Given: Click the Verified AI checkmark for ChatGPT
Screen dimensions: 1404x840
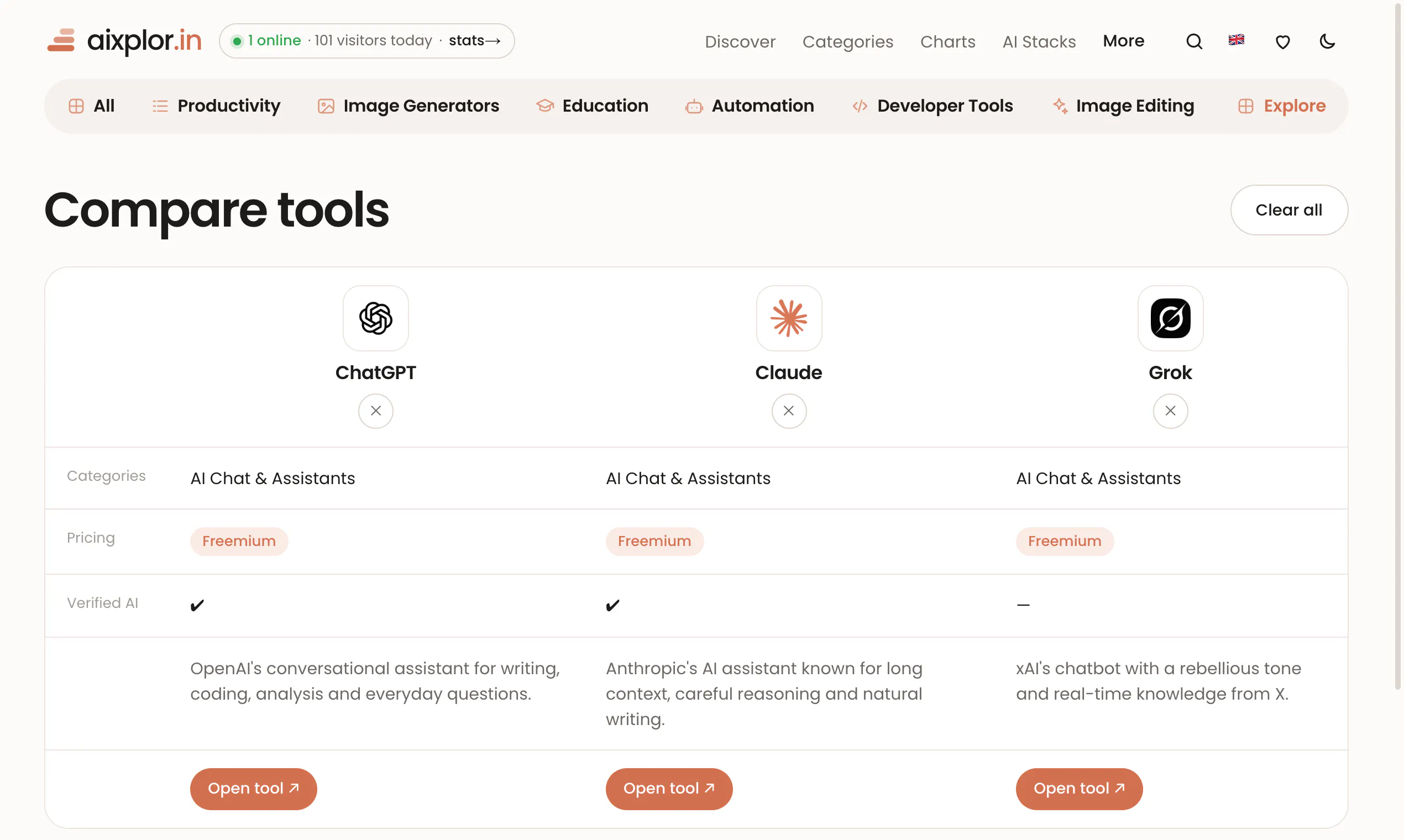Looking at the screenshot, I should (197, 606).
